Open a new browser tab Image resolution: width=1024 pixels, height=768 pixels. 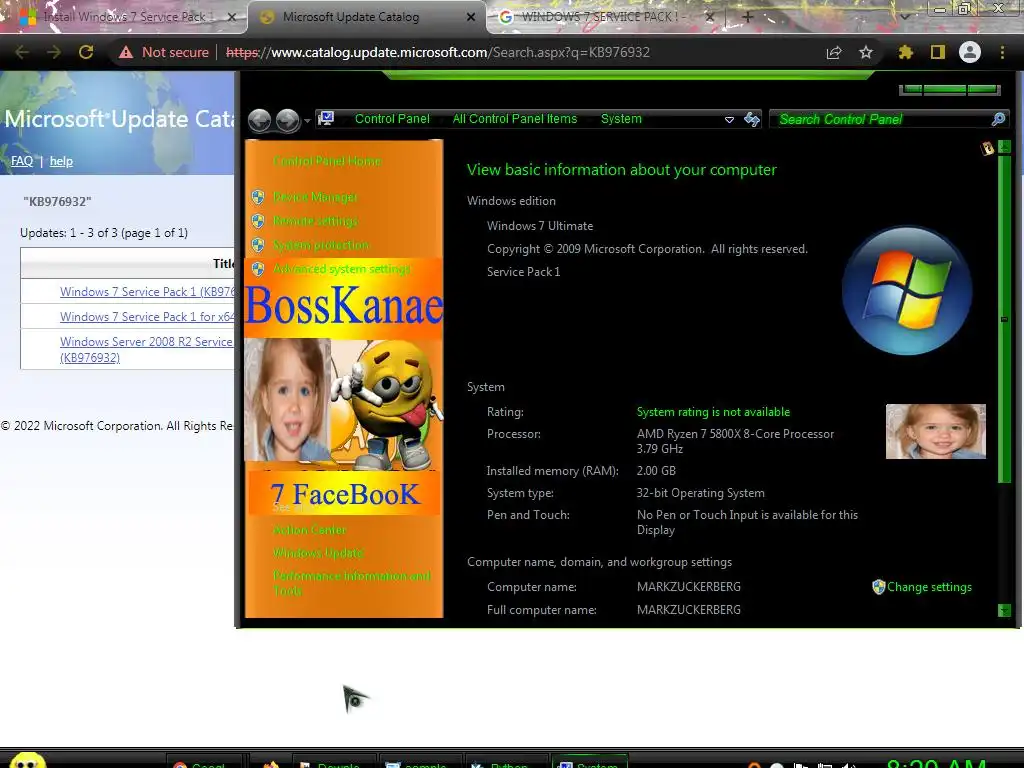coord(748,17)
